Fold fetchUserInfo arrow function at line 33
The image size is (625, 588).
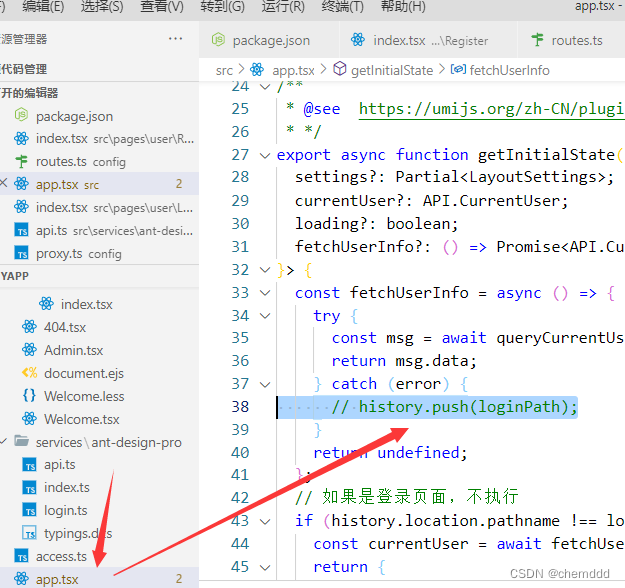coord(265,293)
